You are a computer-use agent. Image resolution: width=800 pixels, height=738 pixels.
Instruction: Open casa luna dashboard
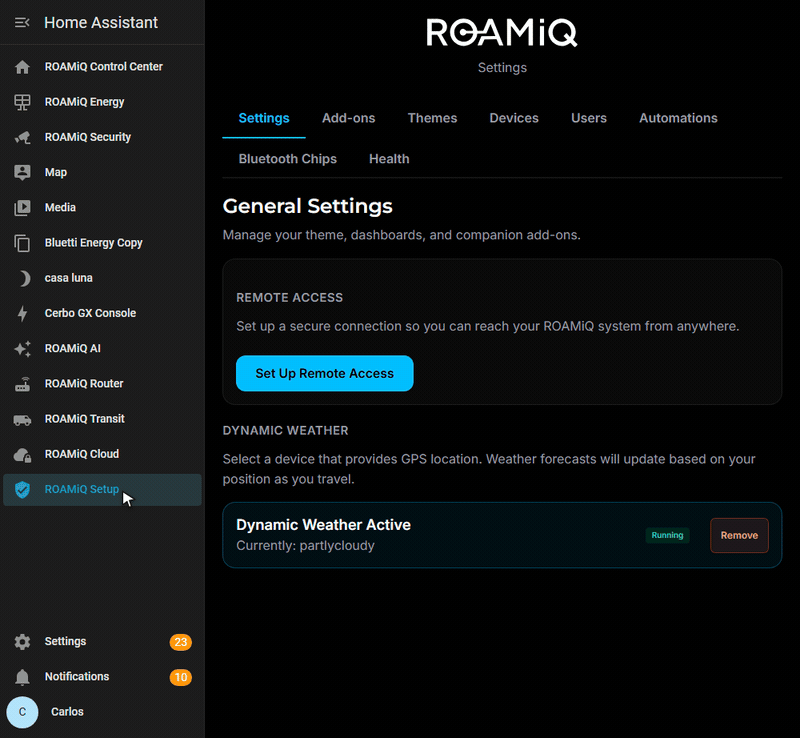click(x=68, y=278)
